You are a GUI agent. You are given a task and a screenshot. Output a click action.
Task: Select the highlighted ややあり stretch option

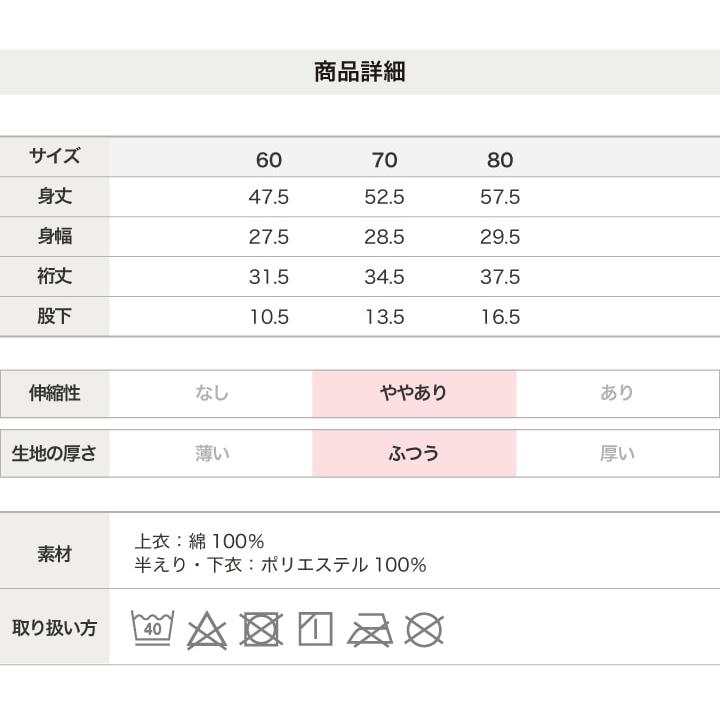coord(414,393)
